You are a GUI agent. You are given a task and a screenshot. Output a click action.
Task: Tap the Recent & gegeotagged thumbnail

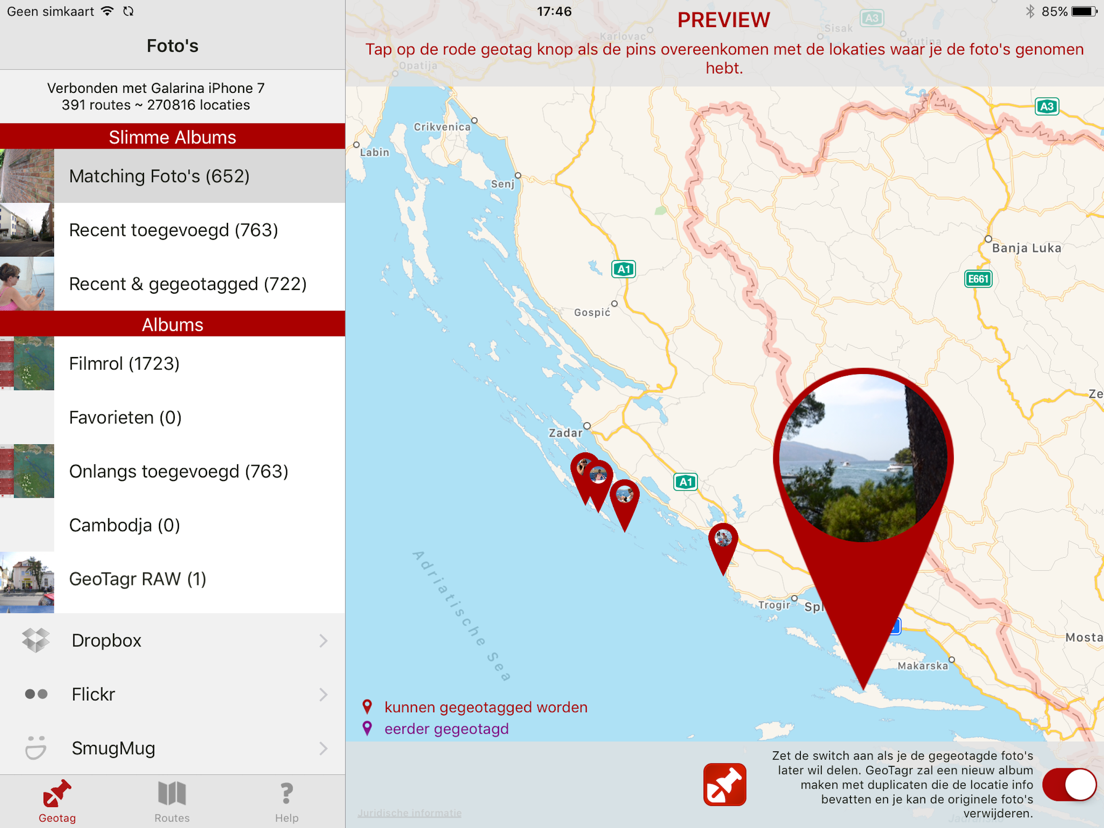[27, 284]
